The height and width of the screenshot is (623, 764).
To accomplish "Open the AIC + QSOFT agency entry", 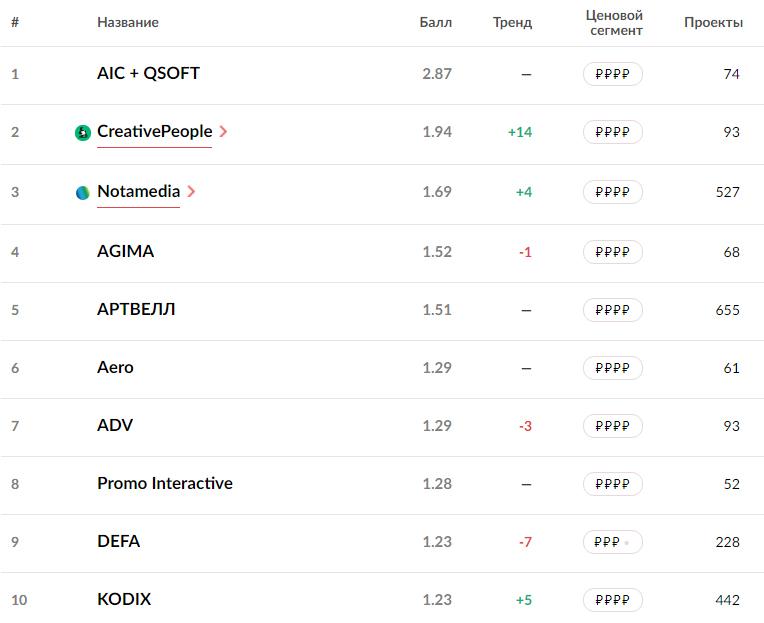I will click(148, 74).
